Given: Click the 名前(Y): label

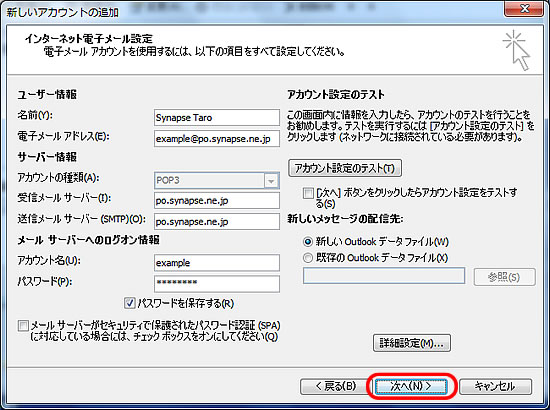Looking at the screenshot, I should [x=35, y=115].
